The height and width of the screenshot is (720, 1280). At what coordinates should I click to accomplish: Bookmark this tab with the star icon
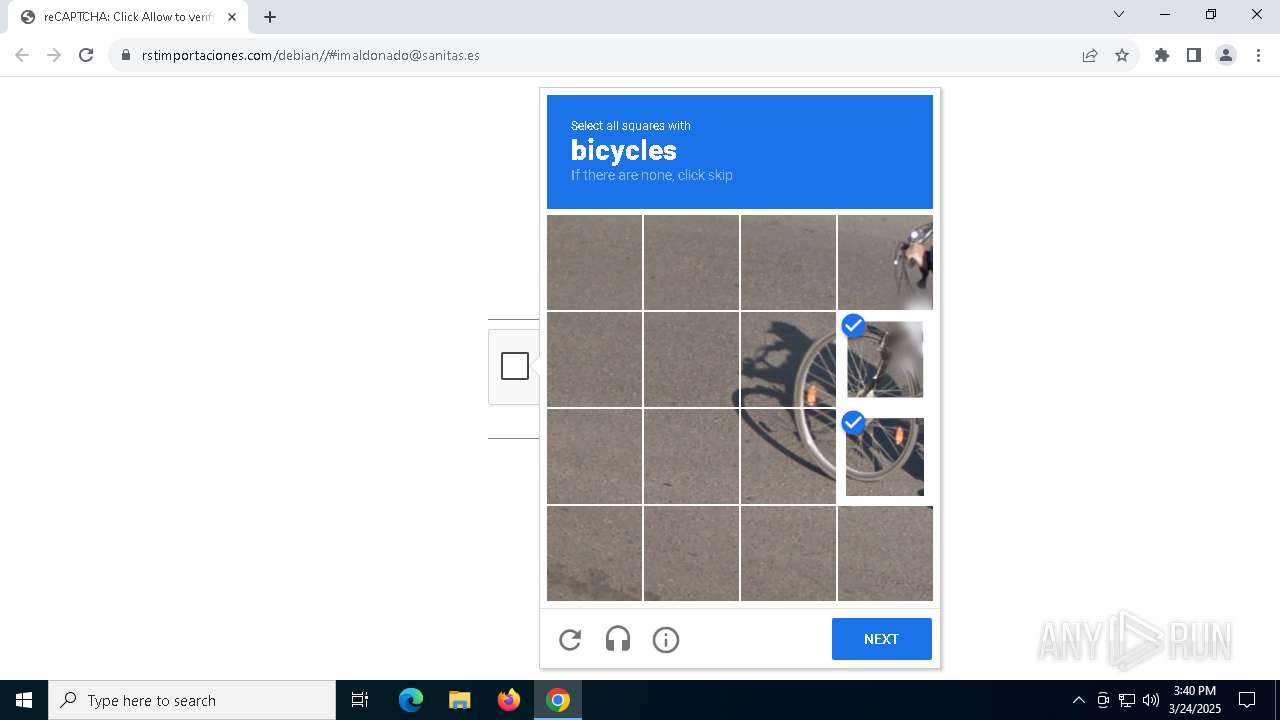pos(1122,55)
